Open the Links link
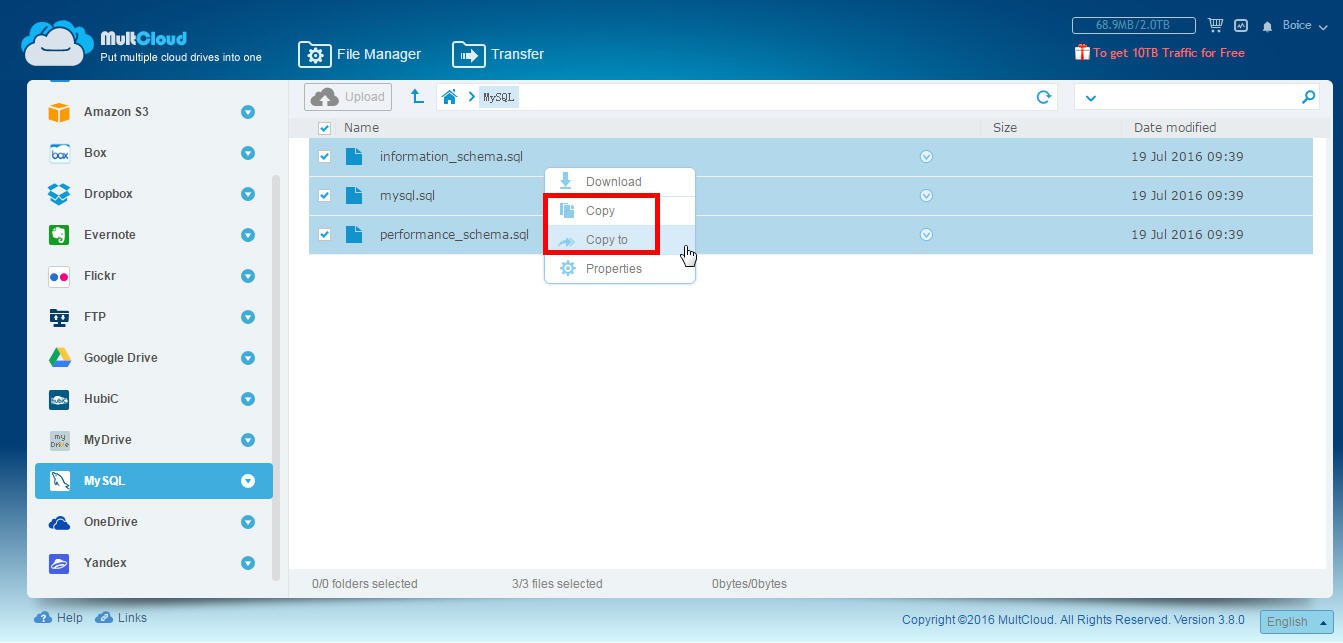 coord(121,618)
